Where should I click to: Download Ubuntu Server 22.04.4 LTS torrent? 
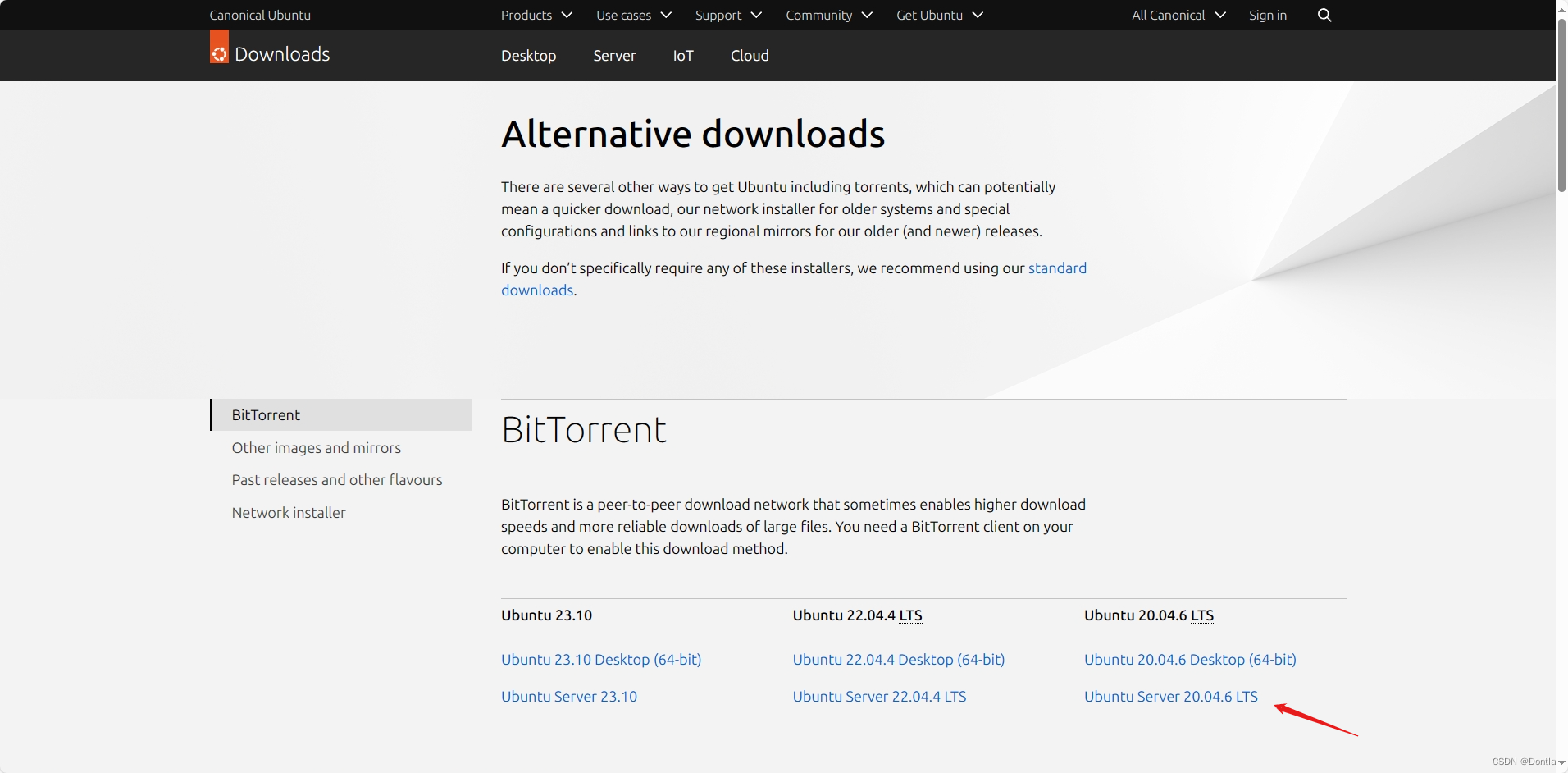click(879, 697)
